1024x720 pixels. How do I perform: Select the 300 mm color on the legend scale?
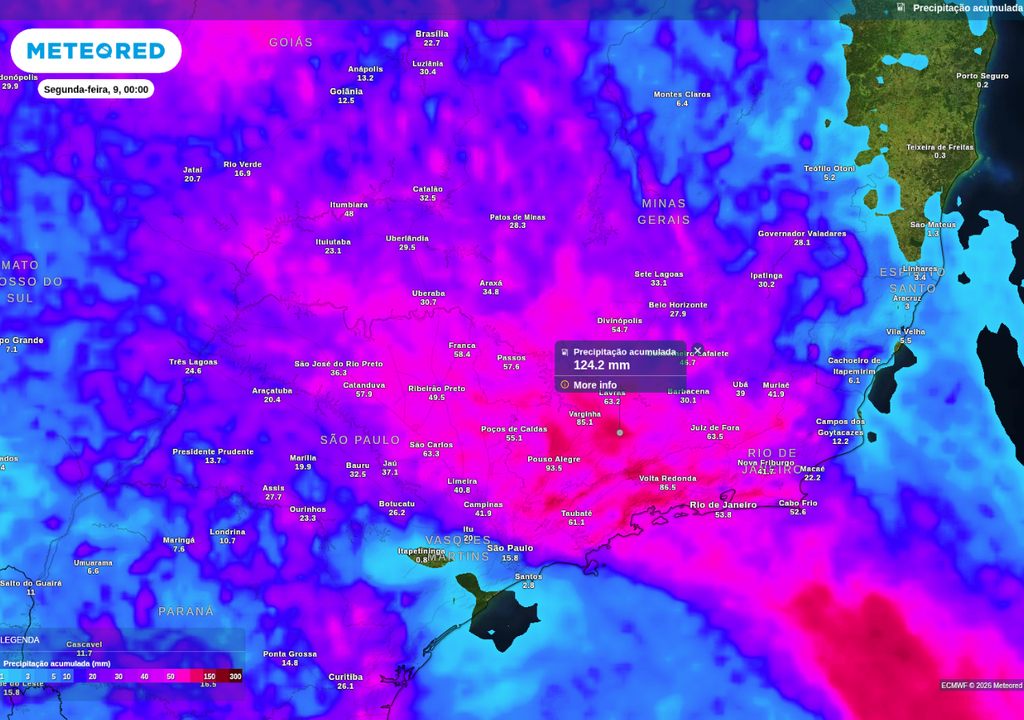[x=233, y=676]
